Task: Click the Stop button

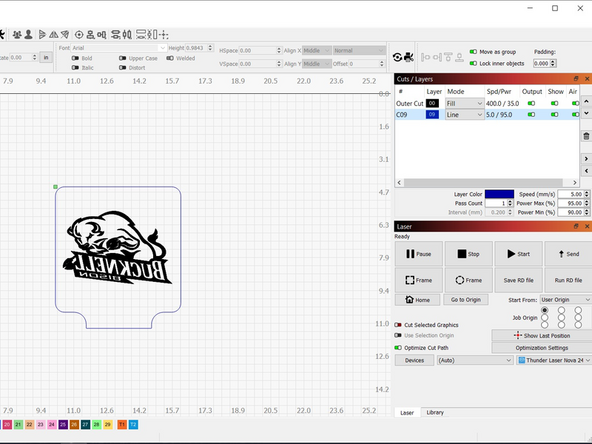Action: click(469, 254)
